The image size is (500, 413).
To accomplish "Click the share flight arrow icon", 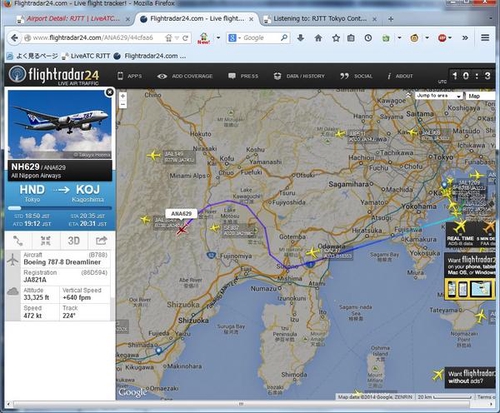I will coord(101,240).
